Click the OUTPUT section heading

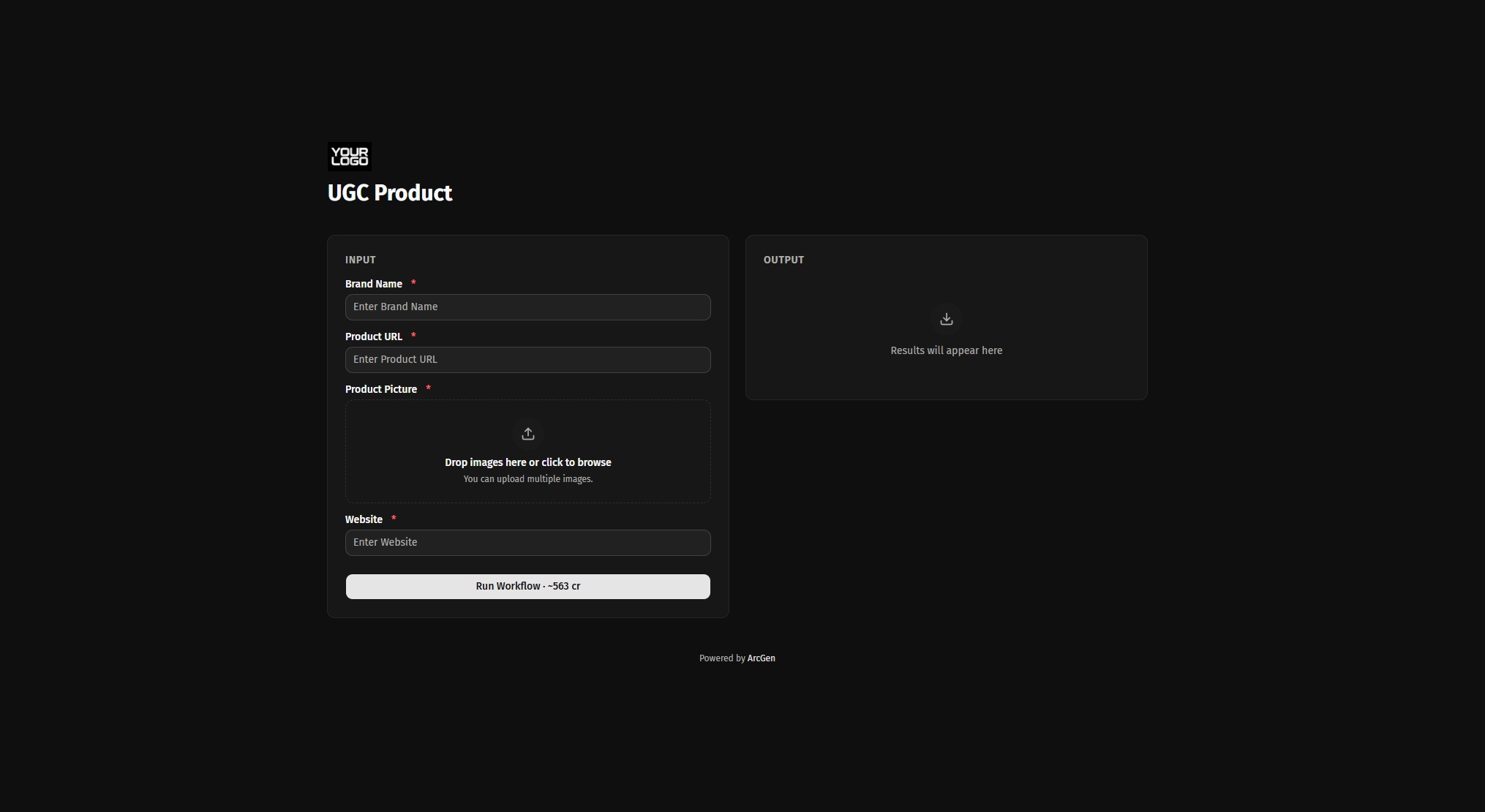783,260
